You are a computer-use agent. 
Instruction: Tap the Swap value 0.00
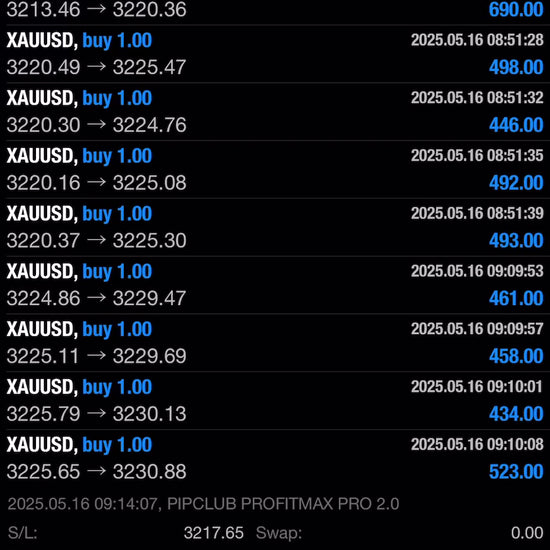527,533
